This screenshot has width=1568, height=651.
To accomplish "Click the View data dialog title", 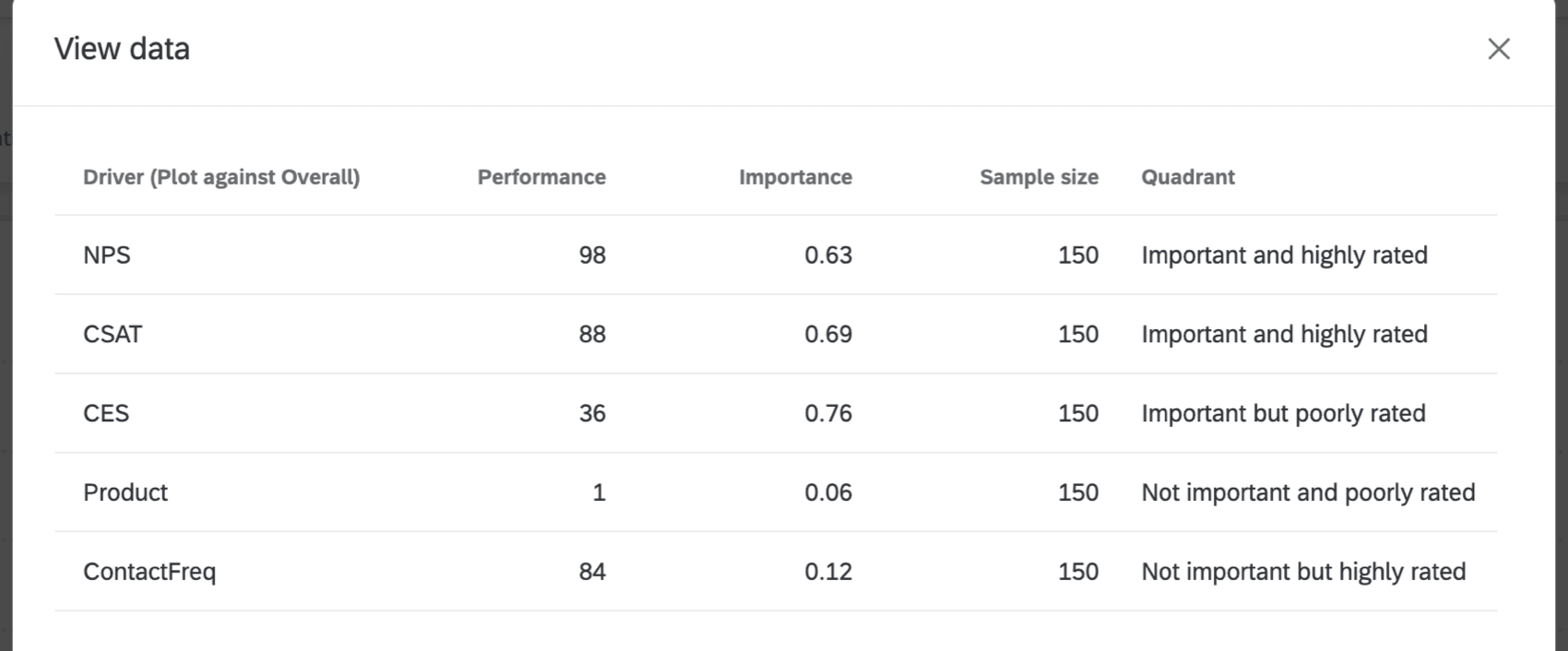I will 123,48.
